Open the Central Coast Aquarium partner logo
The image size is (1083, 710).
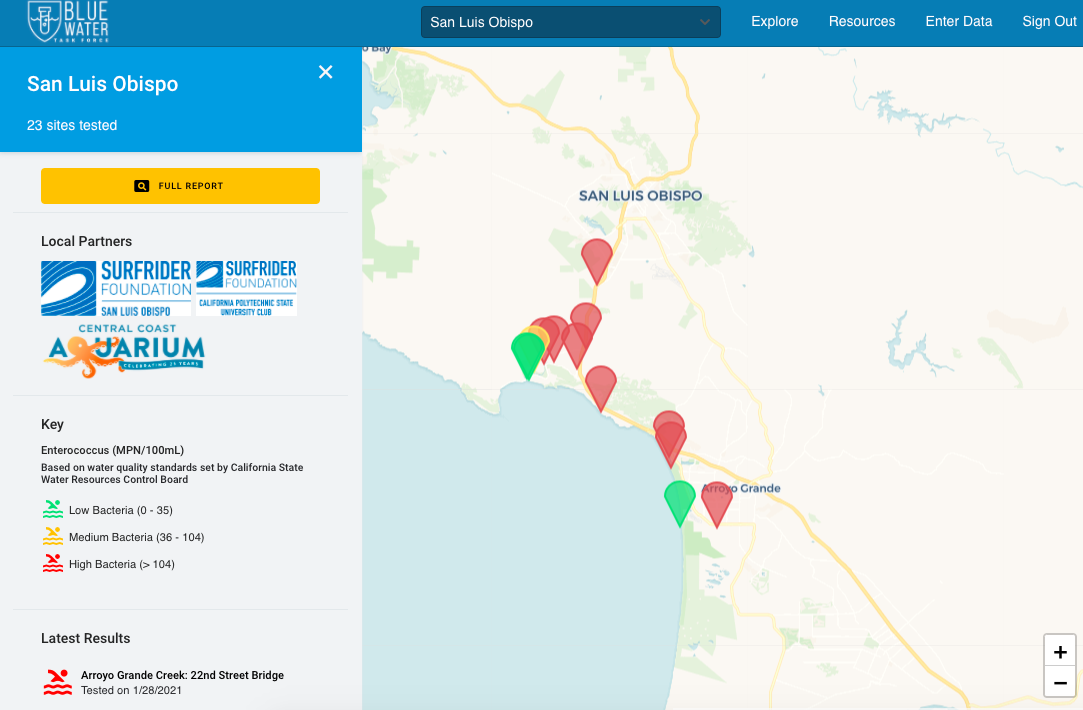[125, 351]
